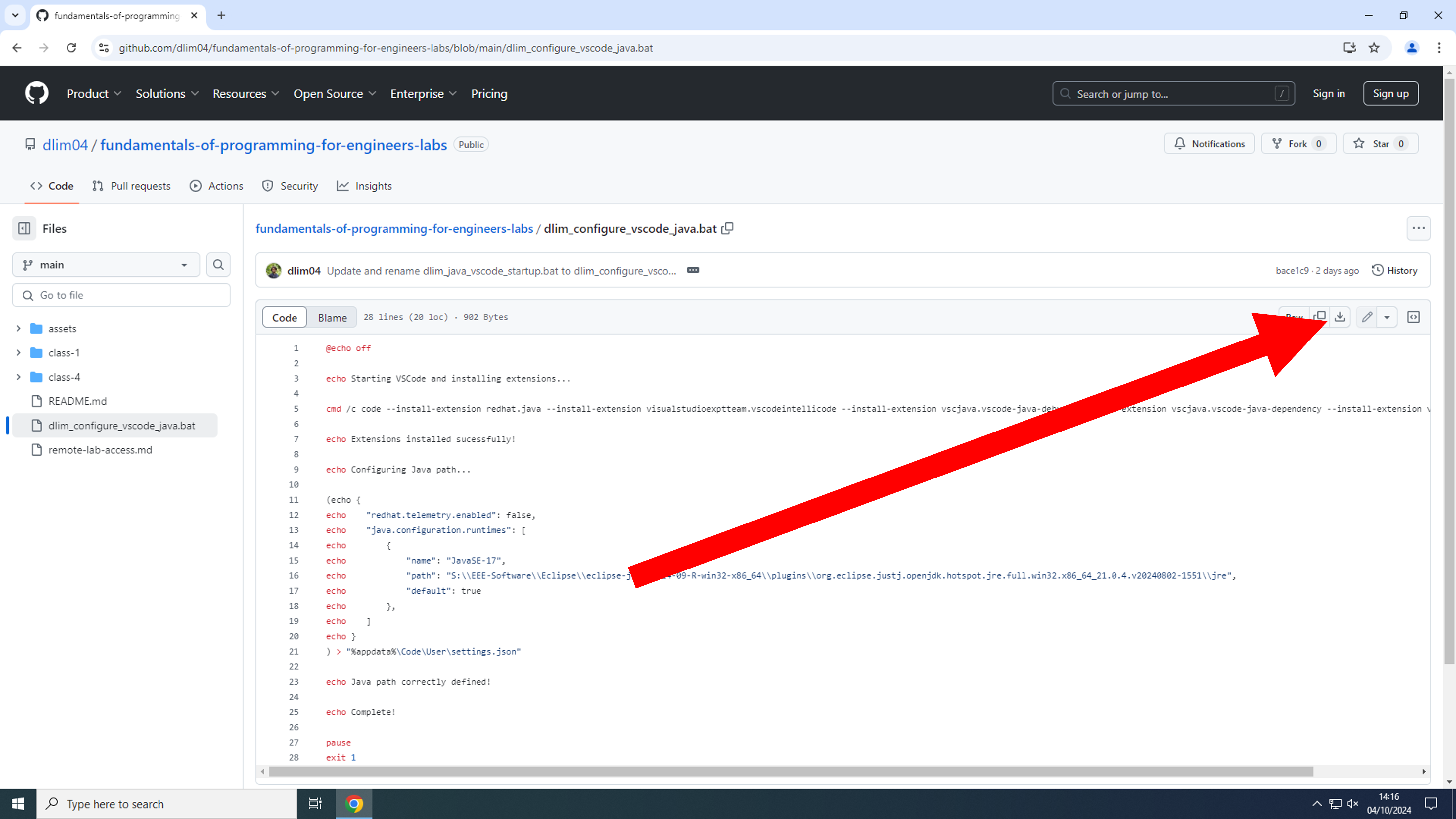This screenshot has height=819, width=1456.
Task: Switch to Code view toggle
Action: point(284,317)
